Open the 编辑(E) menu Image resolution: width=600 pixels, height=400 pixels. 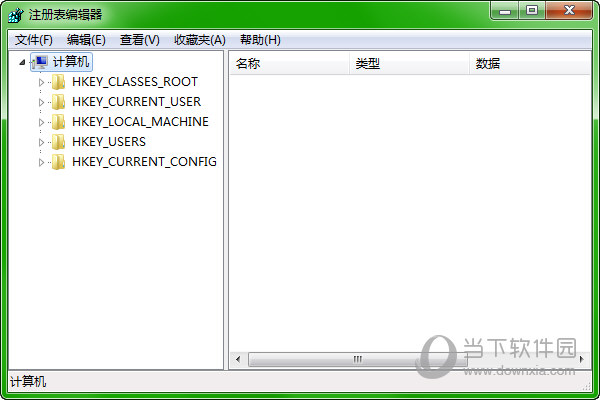point(86,40)
